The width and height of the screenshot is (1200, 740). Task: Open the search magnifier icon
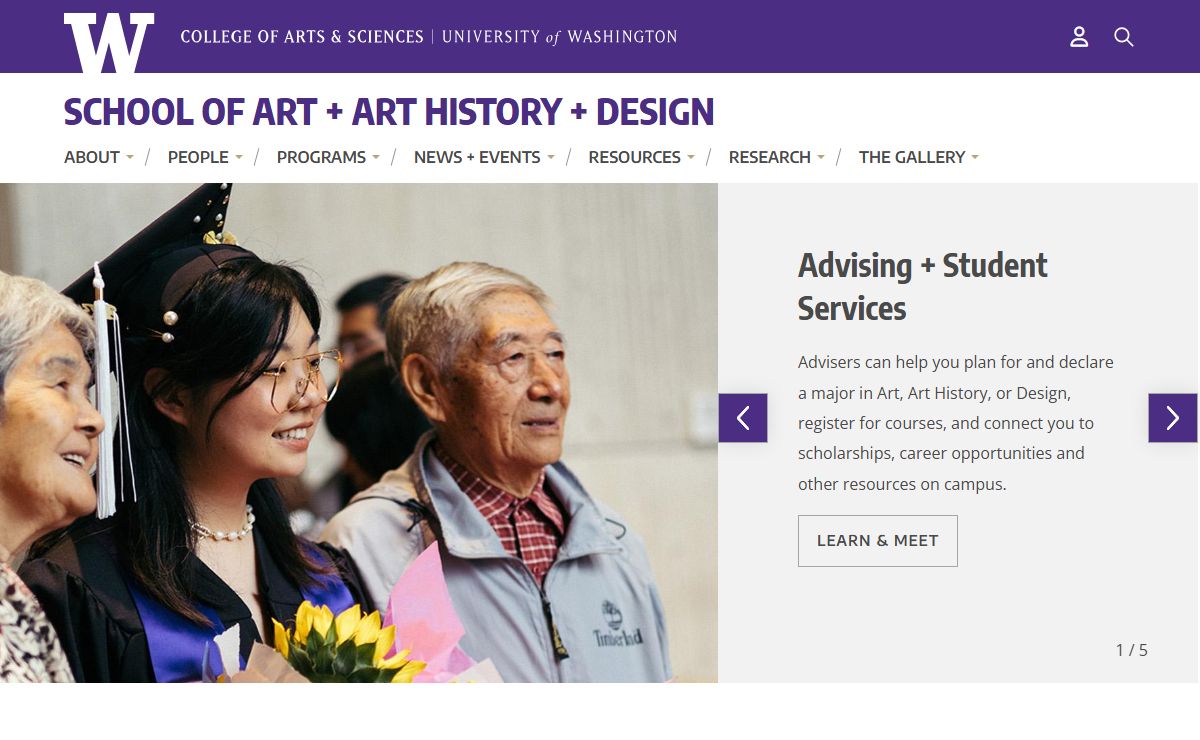(1124, 37)
